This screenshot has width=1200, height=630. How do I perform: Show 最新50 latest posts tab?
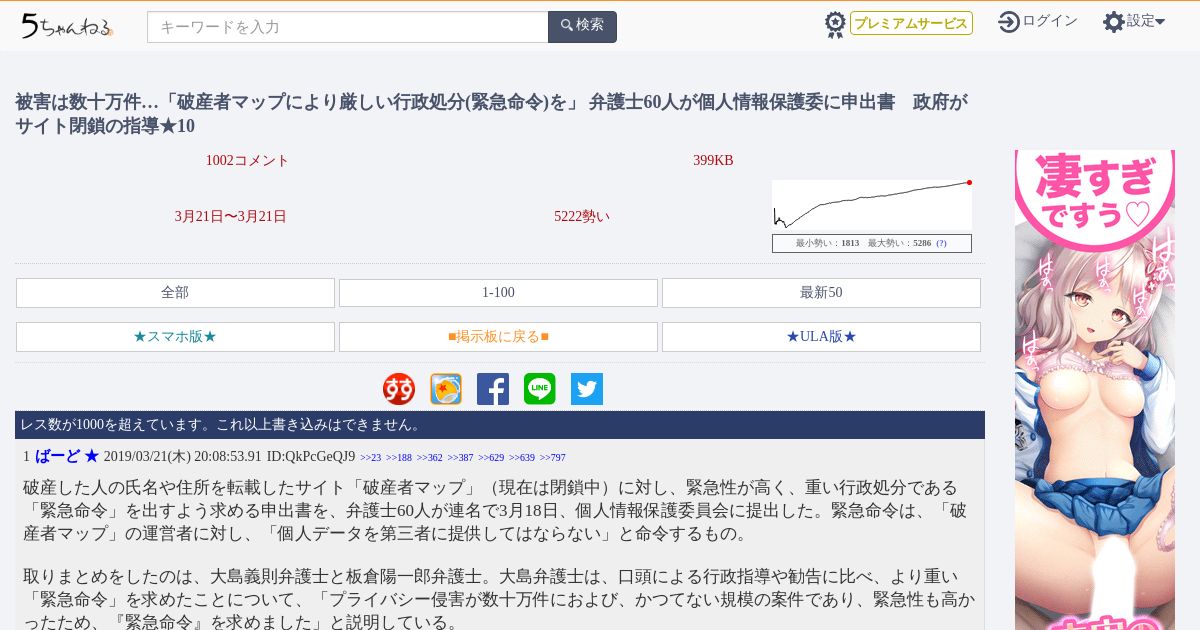click(x=821, y=293)
